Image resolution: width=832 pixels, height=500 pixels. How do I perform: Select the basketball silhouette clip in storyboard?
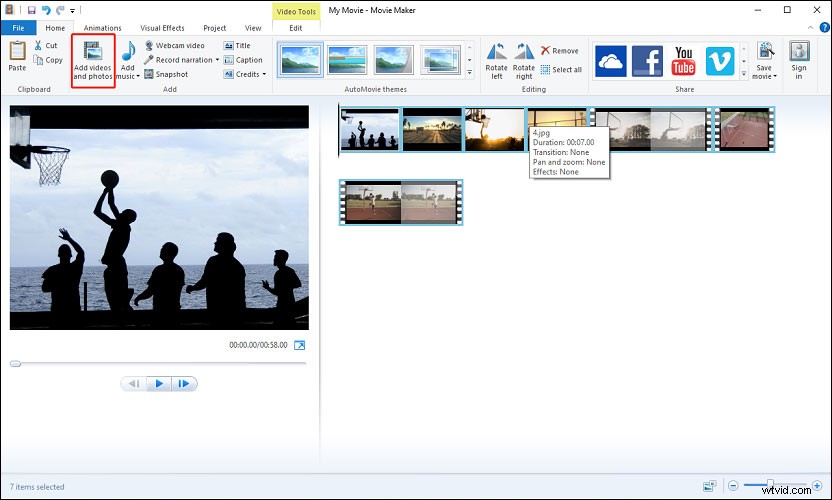click(x=370, y=129)
